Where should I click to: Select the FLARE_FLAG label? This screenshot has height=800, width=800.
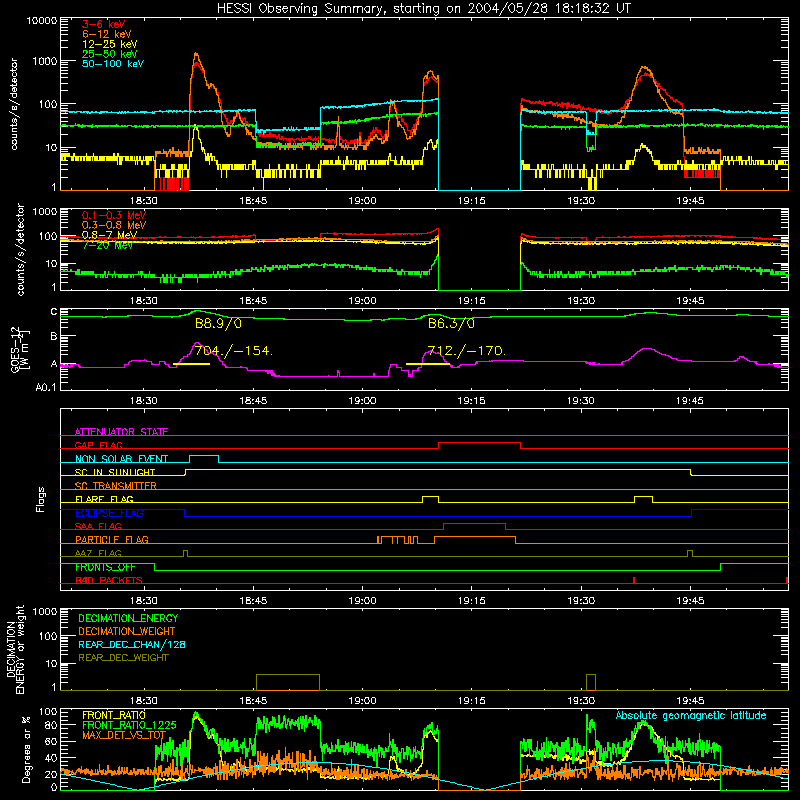click(x=104, y=499)
